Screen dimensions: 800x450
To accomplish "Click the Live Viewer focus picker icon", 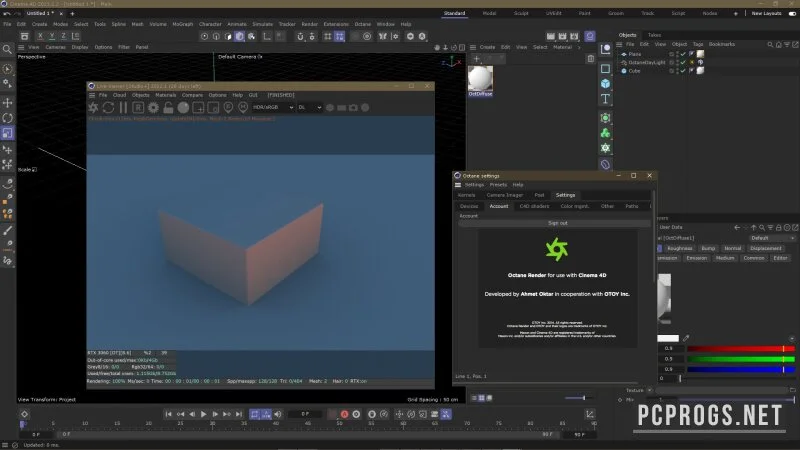I will point(228,108).
